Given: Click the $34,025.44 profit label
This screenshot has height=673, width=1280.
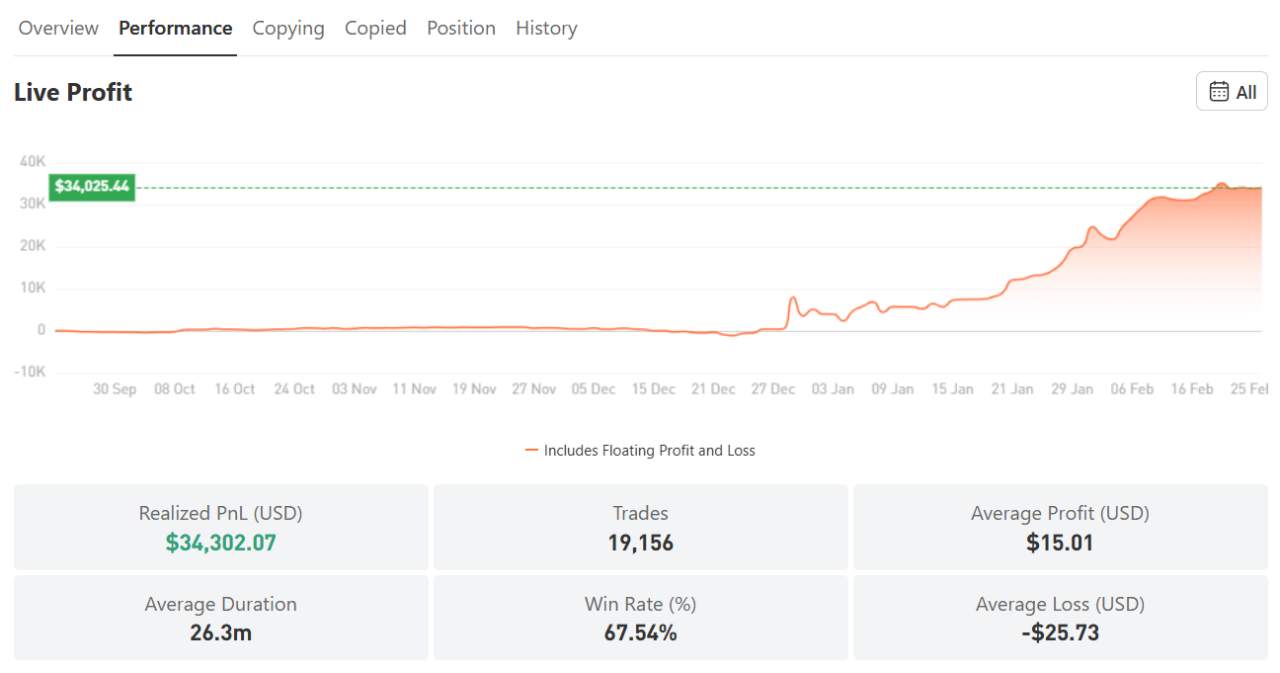Looking at the screenshot, I should point(92,187).
